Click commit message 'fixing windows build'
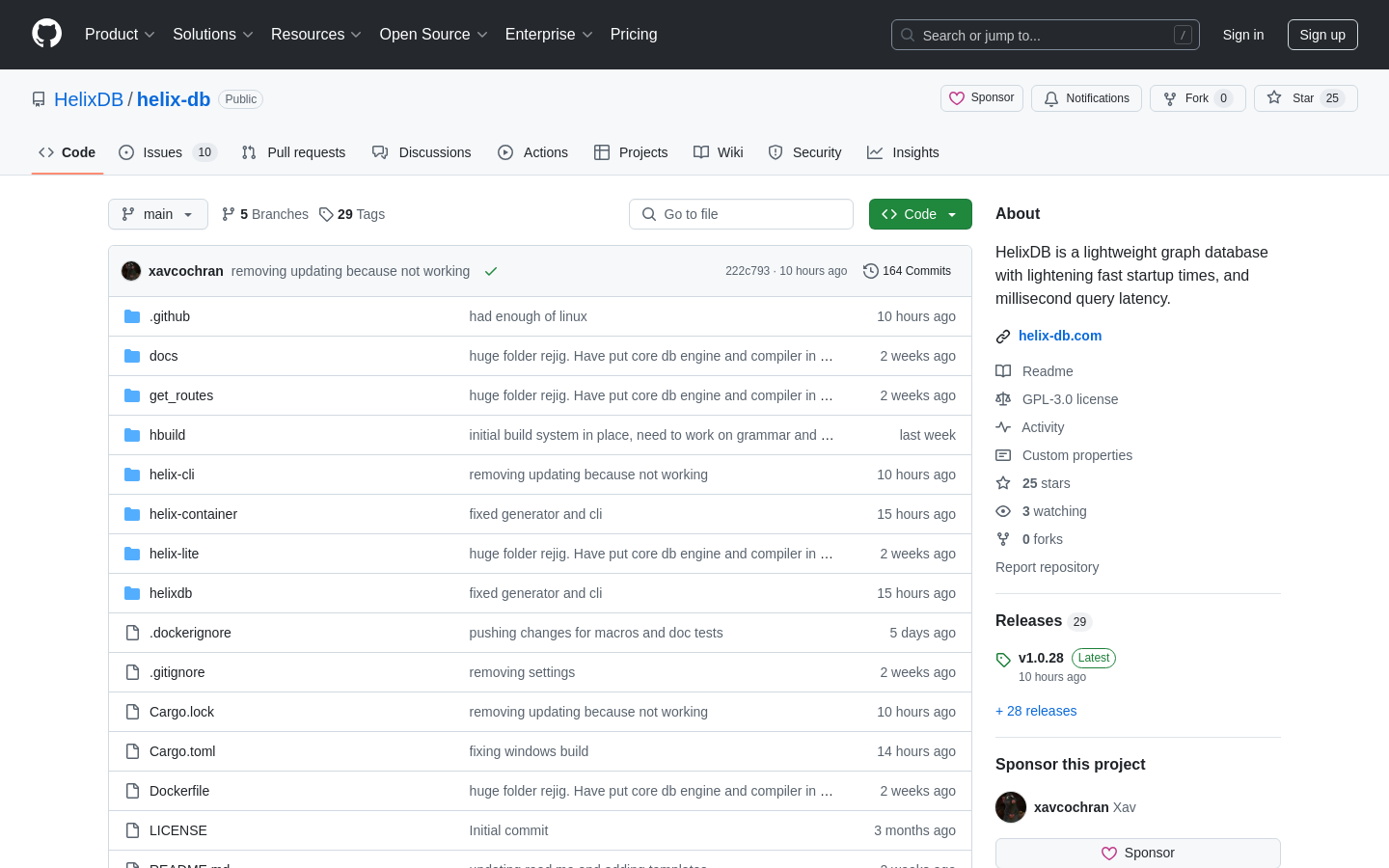1389x868 pixels. [x=529, y=751]
